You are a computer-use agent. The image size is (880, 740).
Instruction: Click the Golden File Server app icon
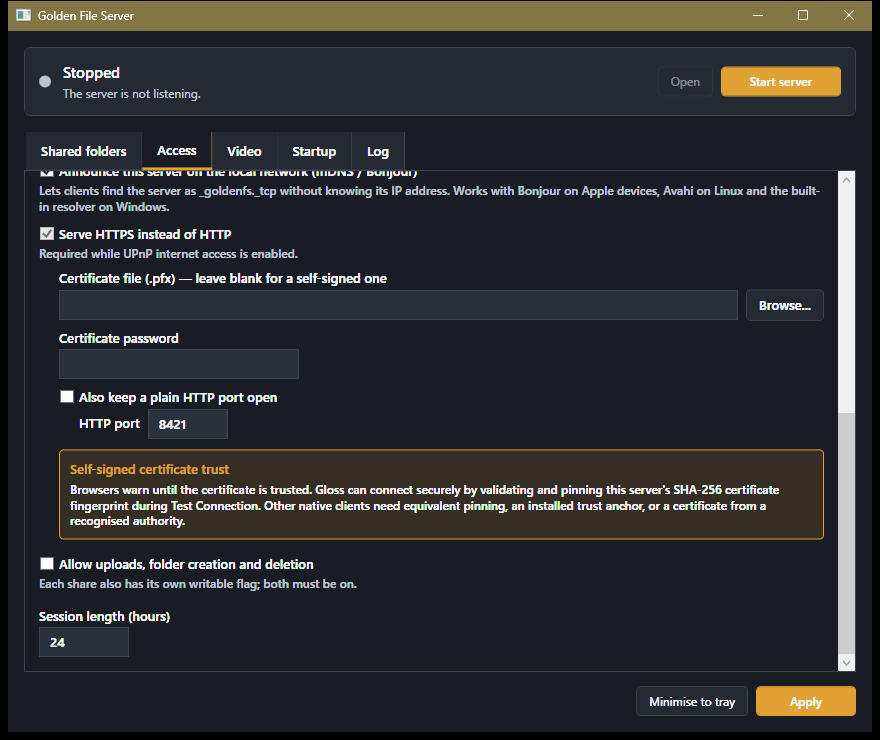coord(24,15)
